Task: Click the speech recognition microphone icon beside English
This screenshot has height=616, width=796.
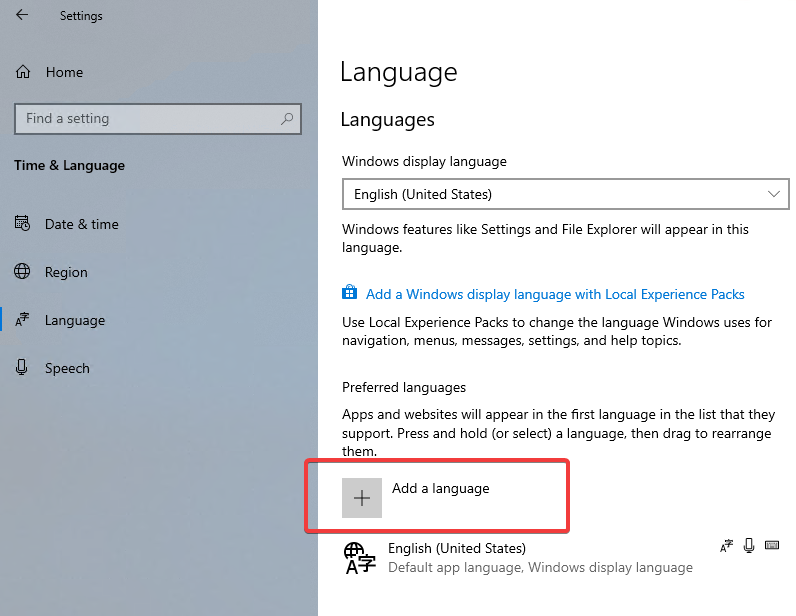Action: (x=749, y=546)
